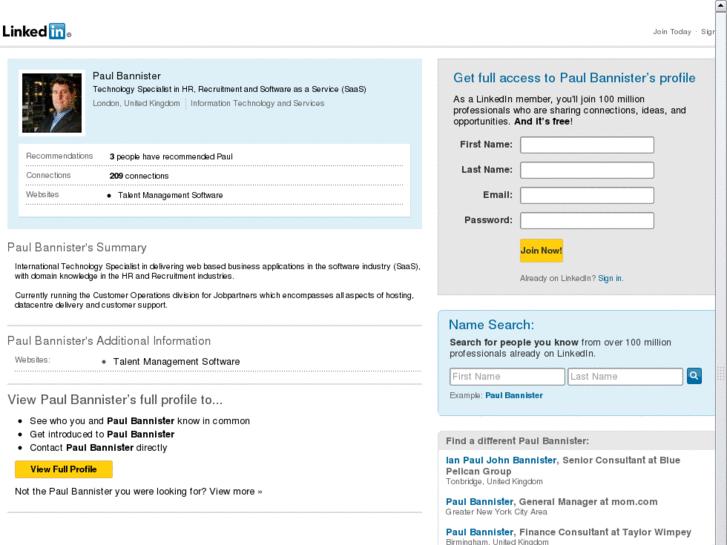
Task: Open Talent Management Software under Additional Information
Action: (177, 362)
